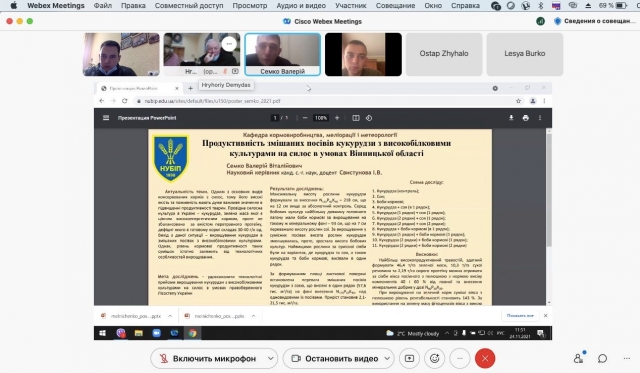
Task: Select Семко Валерій video thumbnail
Action: coord(282,54)
